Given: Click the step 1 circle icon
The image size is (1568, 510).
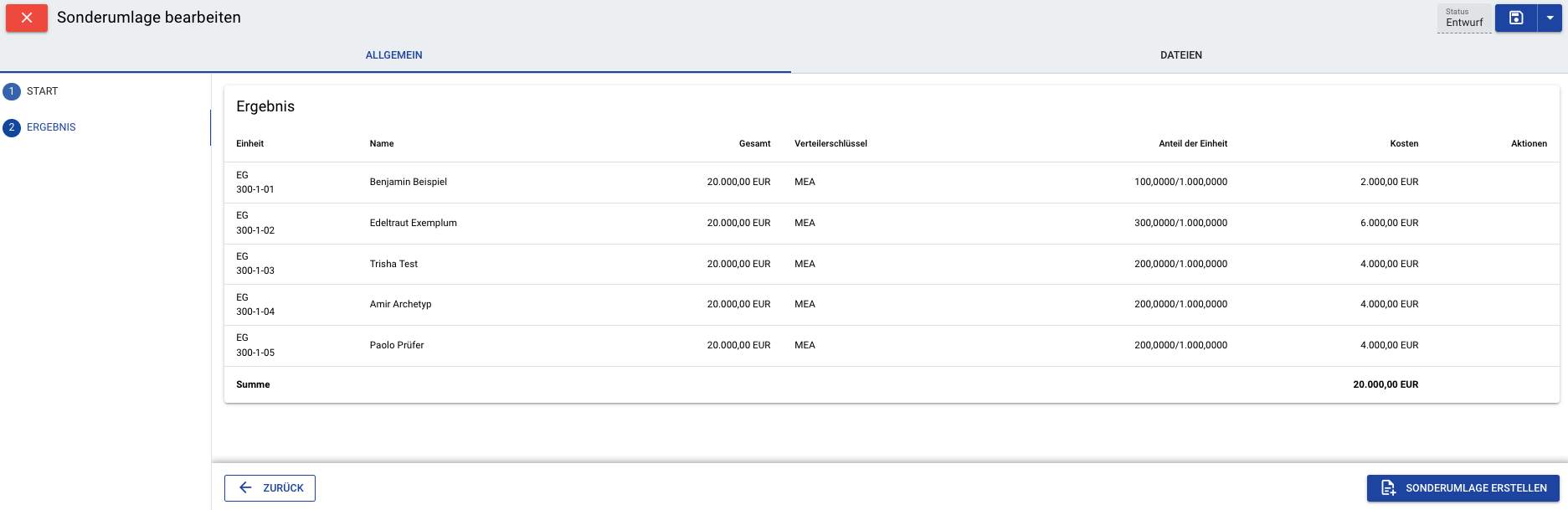Looking at the screenshot, I should point(12,91).
